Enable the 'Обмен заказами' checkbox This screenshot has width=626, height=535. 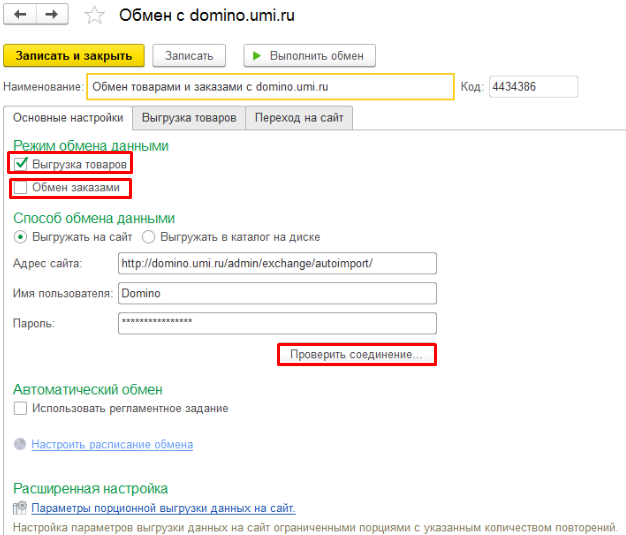20,187
